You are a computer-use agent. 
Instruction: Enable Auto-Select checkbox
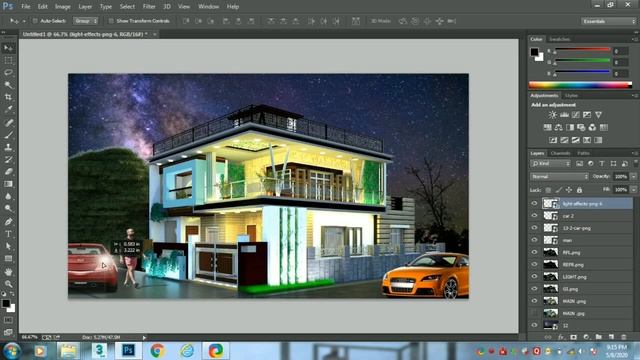(x=35, y=21)
